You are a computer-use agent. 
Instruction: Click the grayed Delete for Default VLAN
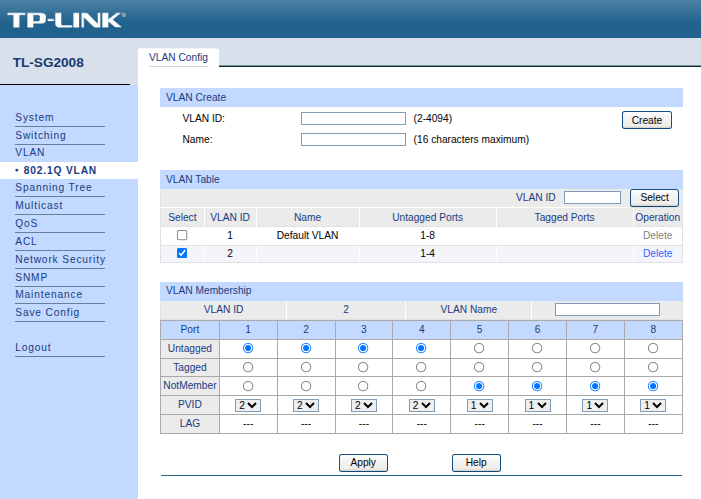(657, 235)
